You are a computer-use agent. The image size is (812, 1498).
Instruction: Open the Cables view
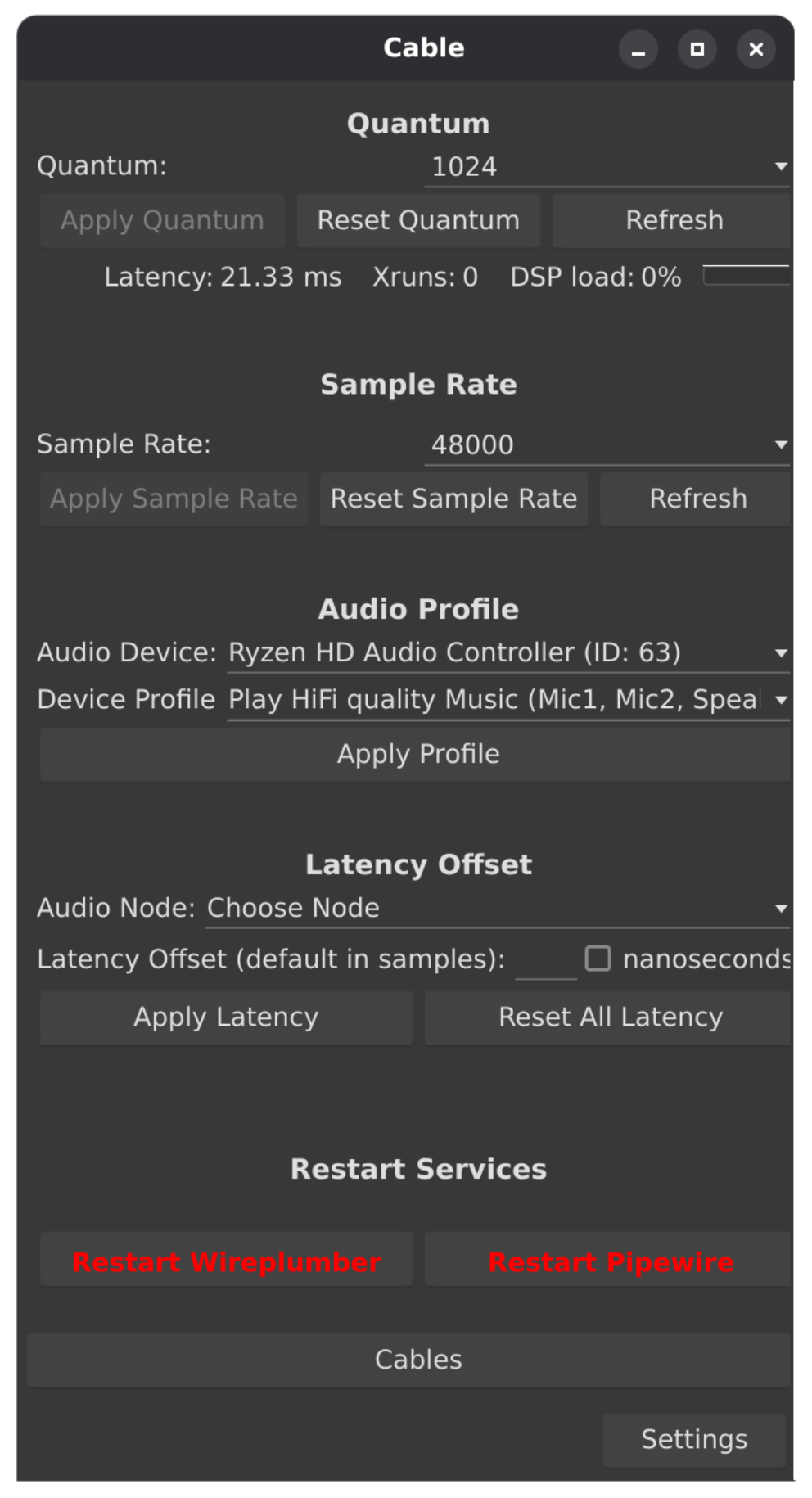pyautogui.click(x=409, y=1360)
